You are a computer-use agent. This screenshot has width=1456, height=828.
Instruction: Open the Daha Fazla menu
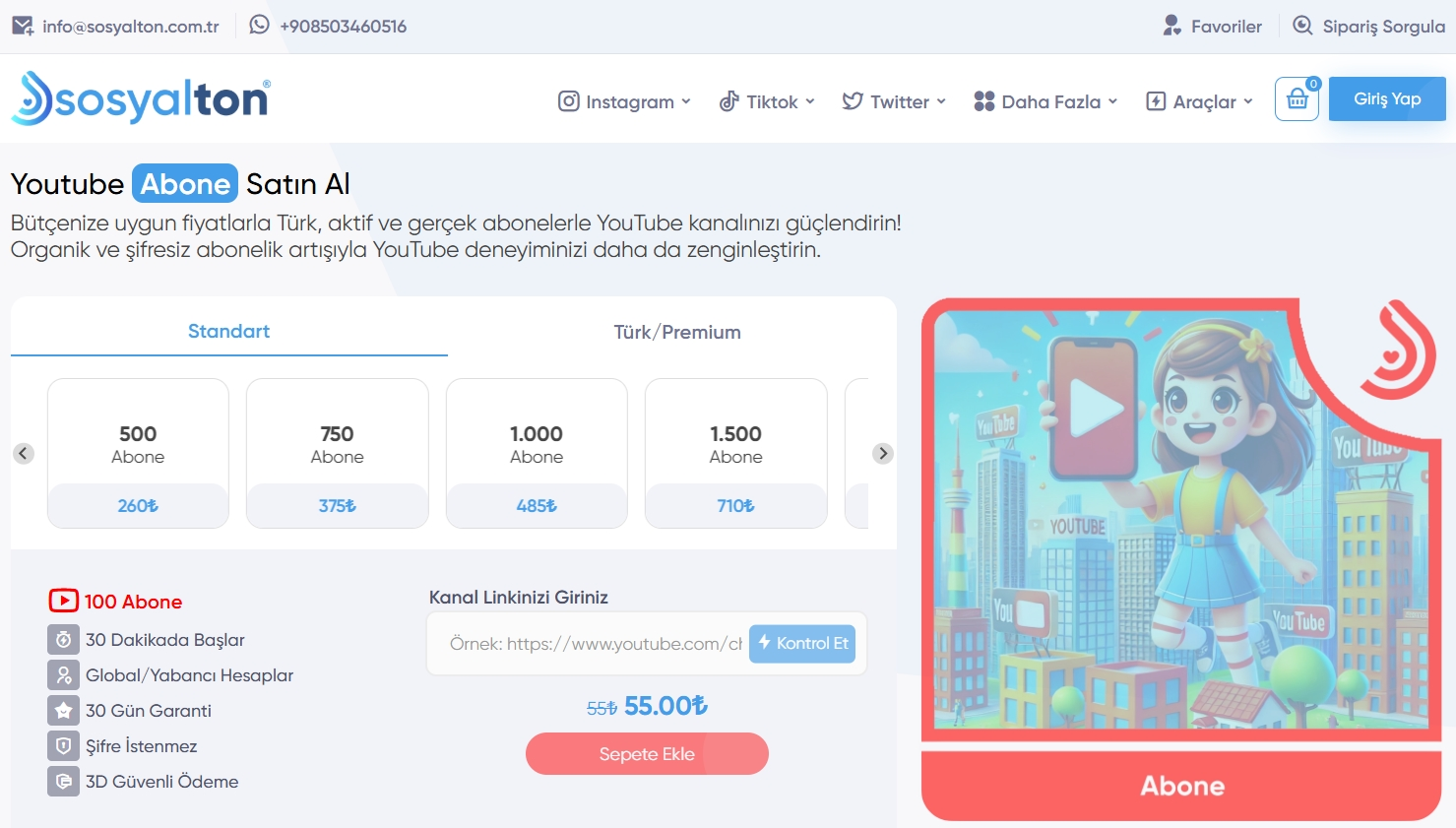click(1045, 101)
